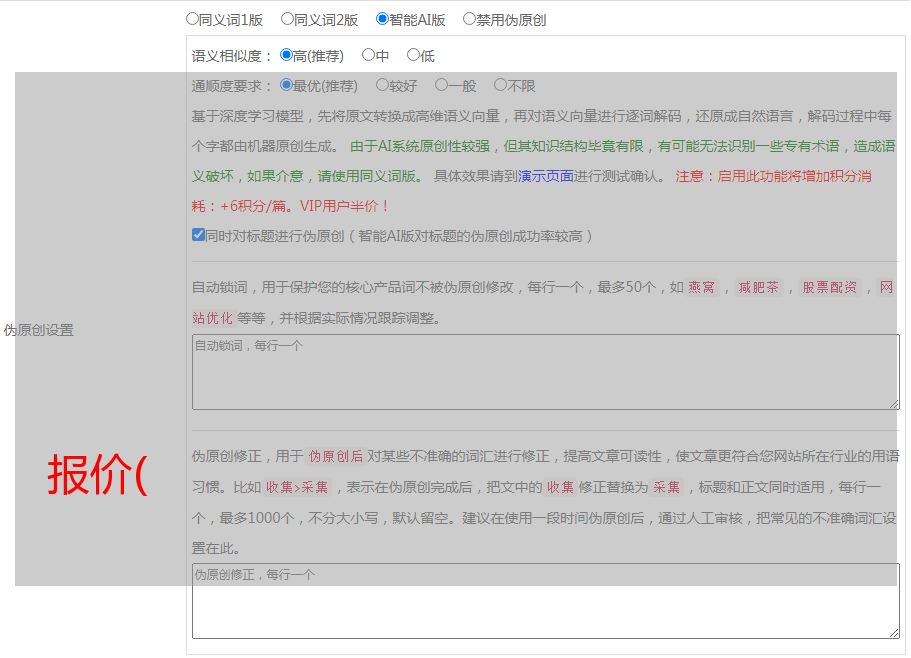This screenshot has width=911, height=658.
Task: Click into the 自动锁词 text area
Action: (545, 372)
